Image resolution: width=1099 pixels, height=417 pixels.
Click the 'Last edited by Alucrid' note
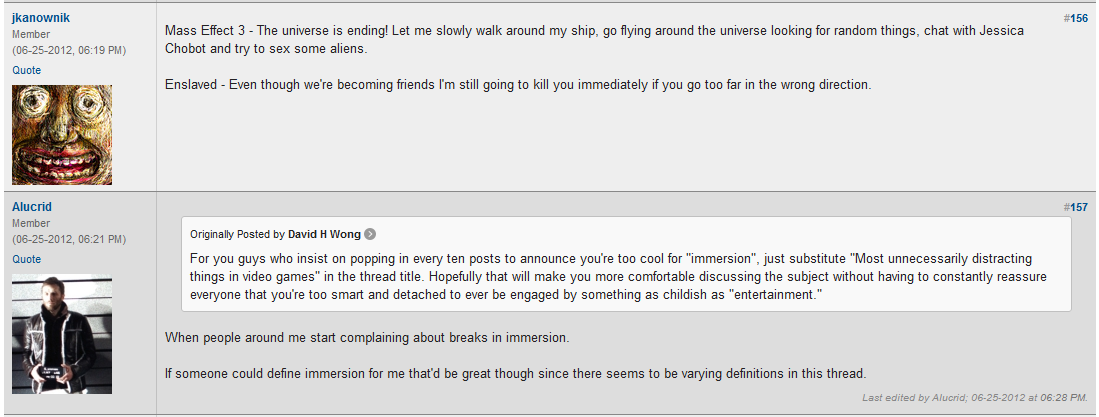974,398
